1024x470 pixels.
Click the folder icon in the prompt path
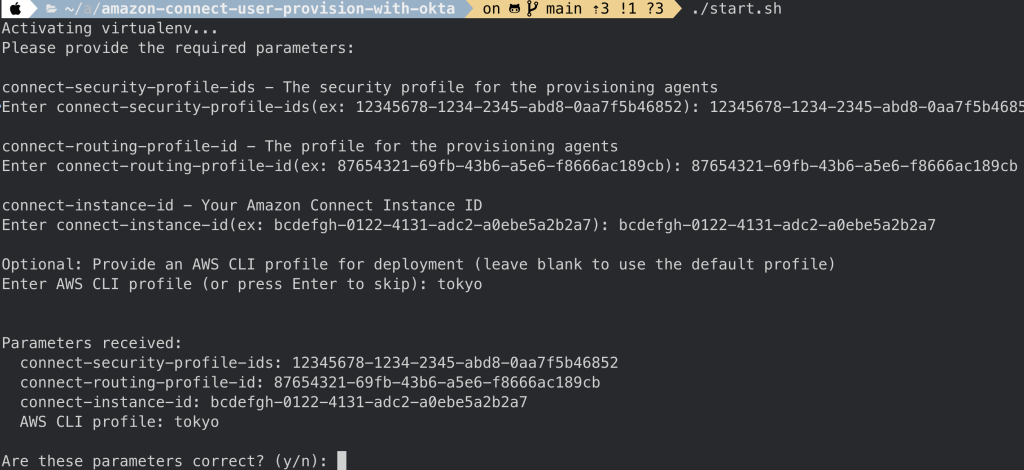52,9
